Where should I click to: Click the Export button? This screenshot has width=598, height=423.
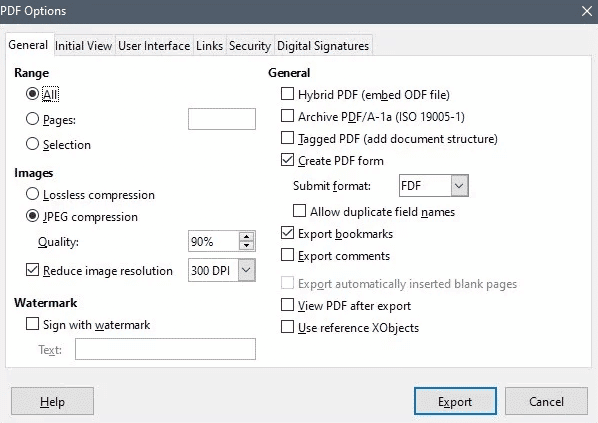pyautogui.click(x=455, y=401)
